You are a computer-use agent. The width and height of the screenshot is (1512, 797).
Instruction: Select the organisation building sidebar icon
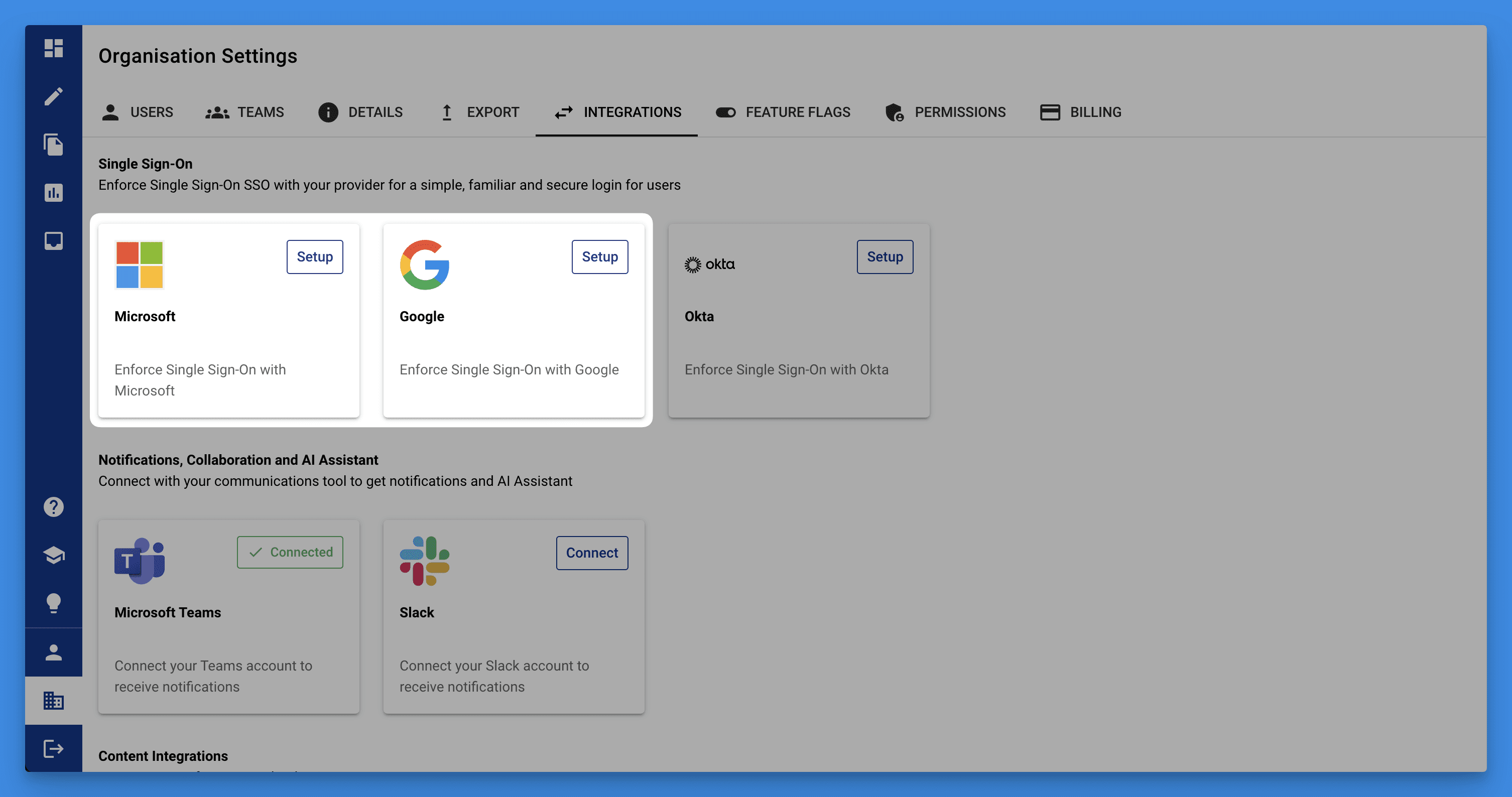53,701
